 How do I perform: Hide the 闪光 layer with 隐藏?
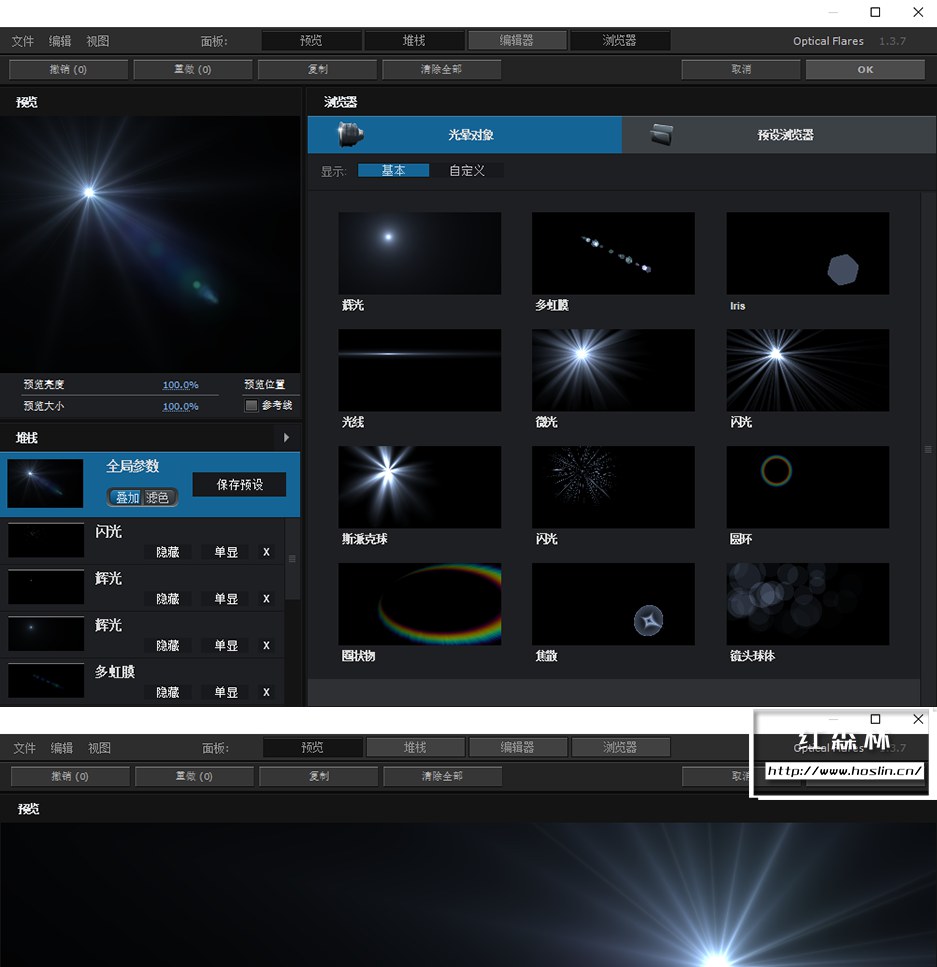tap(167, 552)
